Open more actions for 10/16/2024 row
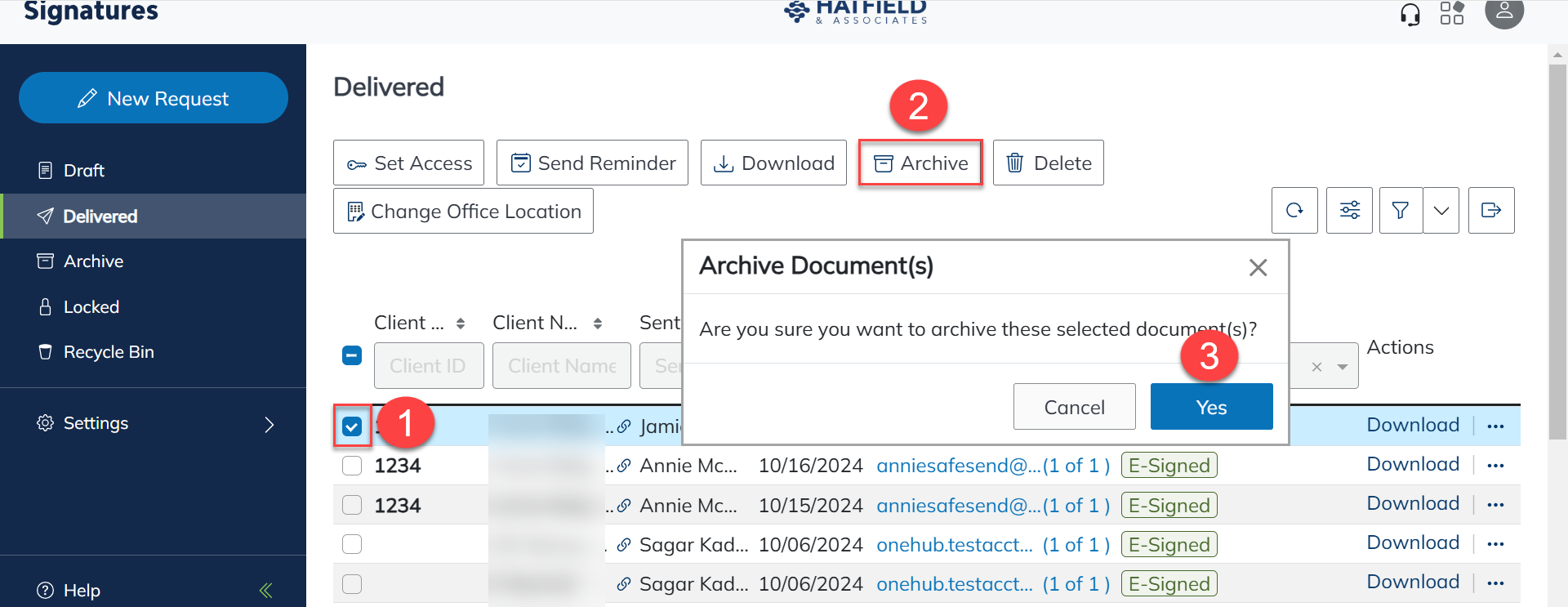This screenshot has height=607, width=1568. coord(1495,466)
